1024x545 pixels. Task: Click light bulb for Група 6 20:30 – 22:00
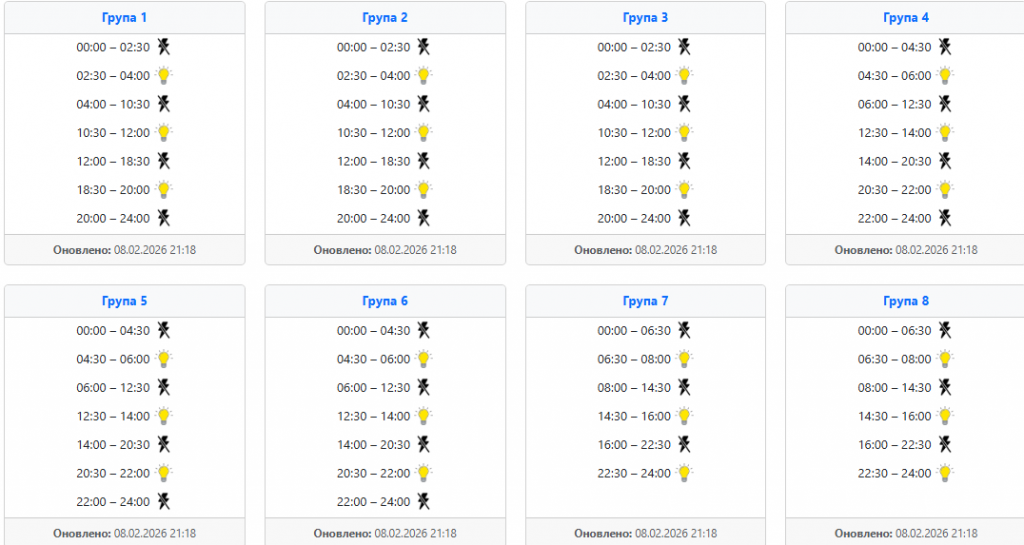(424, 472)
